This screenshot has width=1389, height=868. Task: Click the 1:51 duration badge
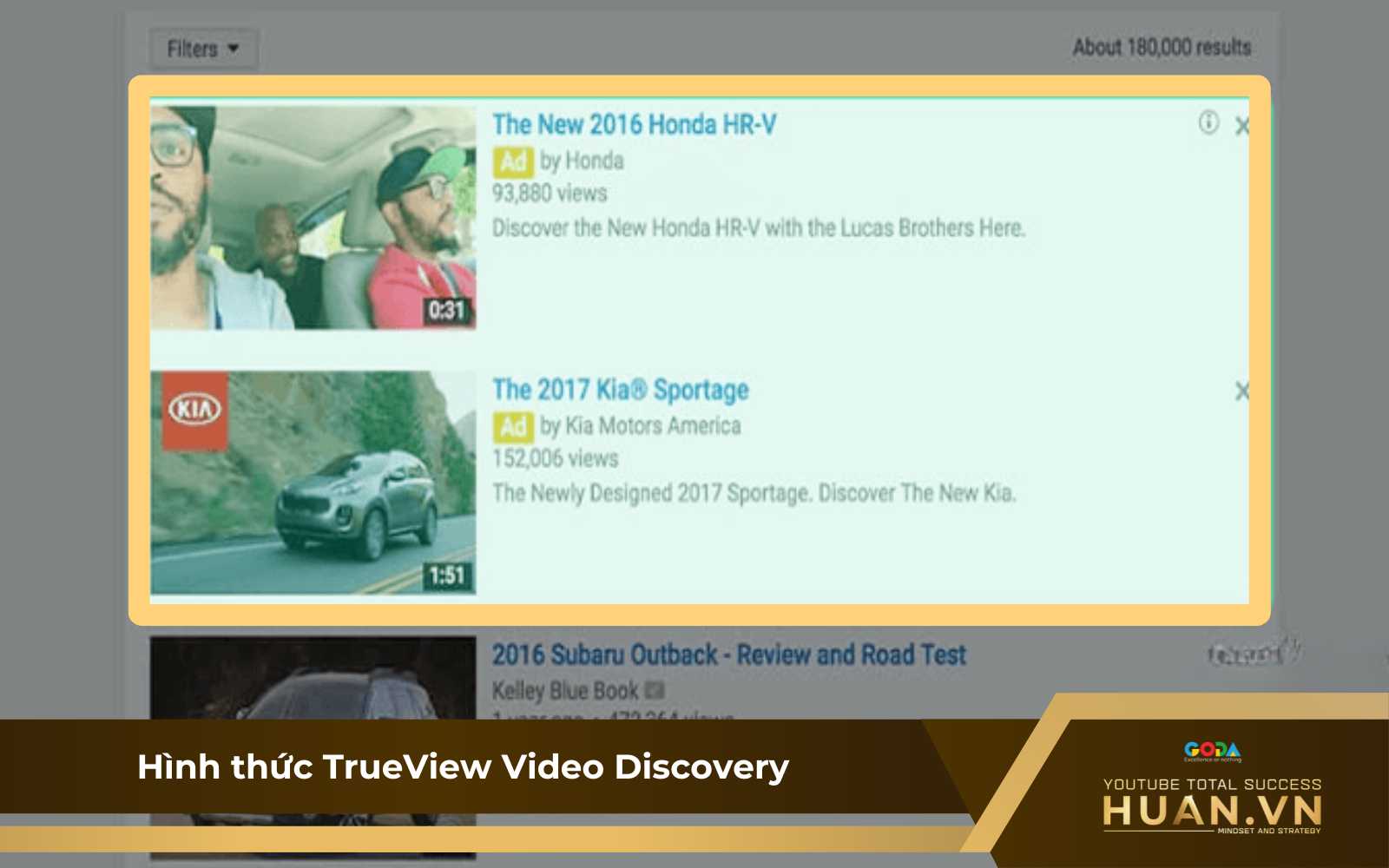446,575
